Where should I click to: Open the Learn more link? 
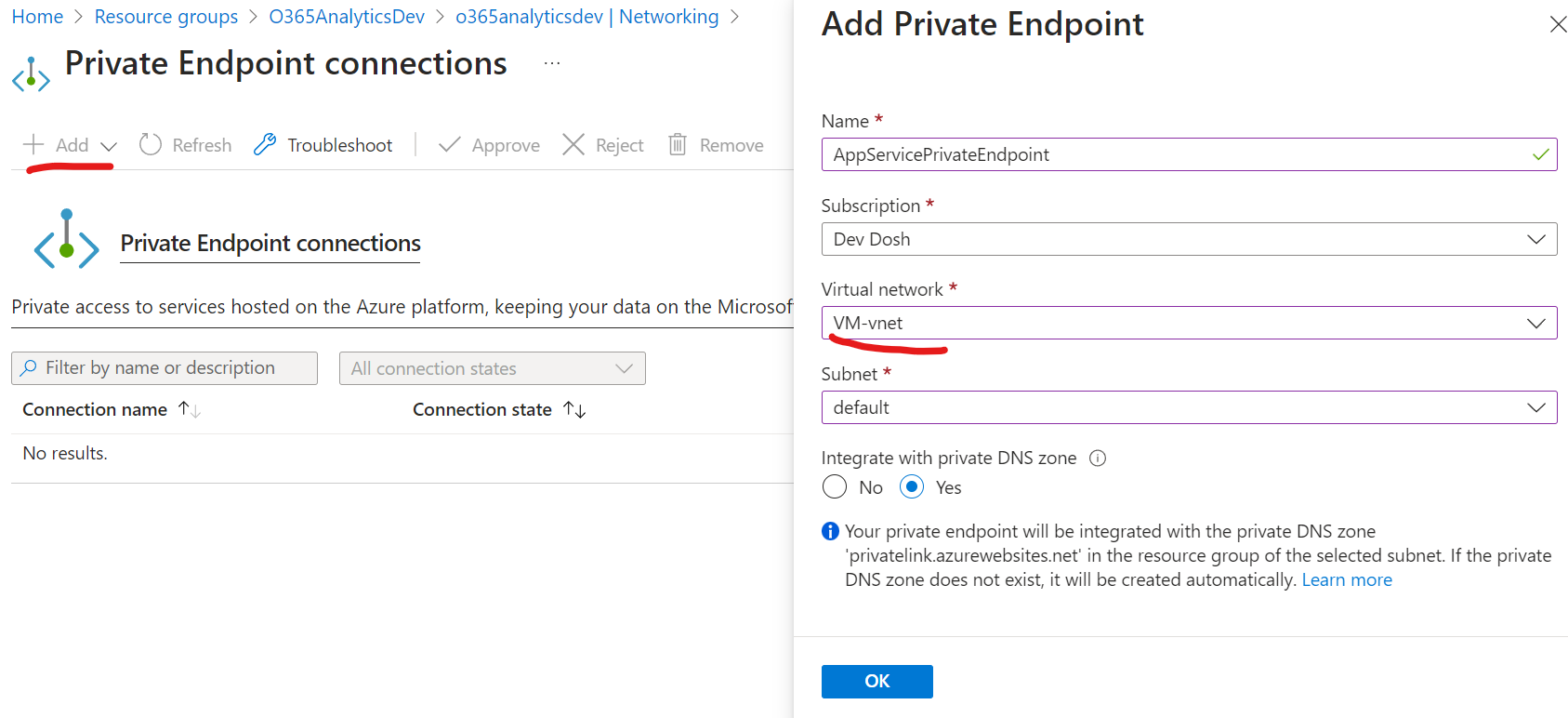pyautogui.click(x=1347, y=579)
